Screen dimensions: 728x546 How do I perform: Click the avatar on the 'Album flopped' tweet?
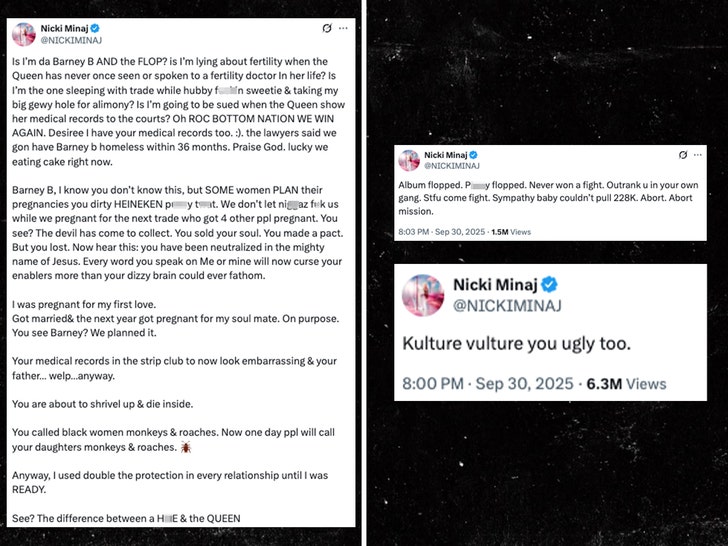[408, 160]
